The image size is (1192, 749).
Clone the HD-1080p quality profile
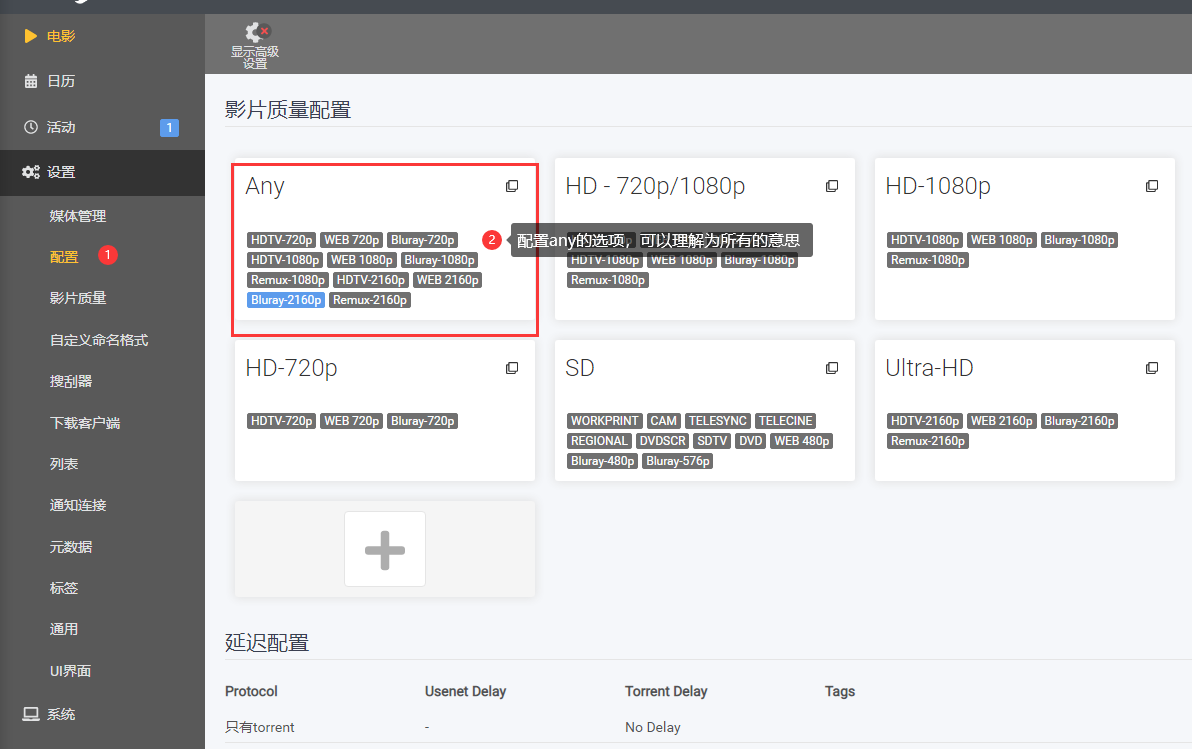(1152, 186)
